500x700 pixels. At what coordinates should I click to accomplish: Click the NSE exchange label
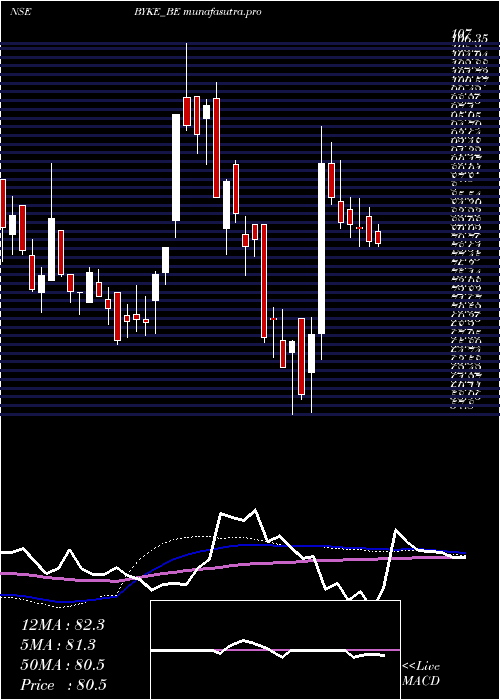[20, 12]
